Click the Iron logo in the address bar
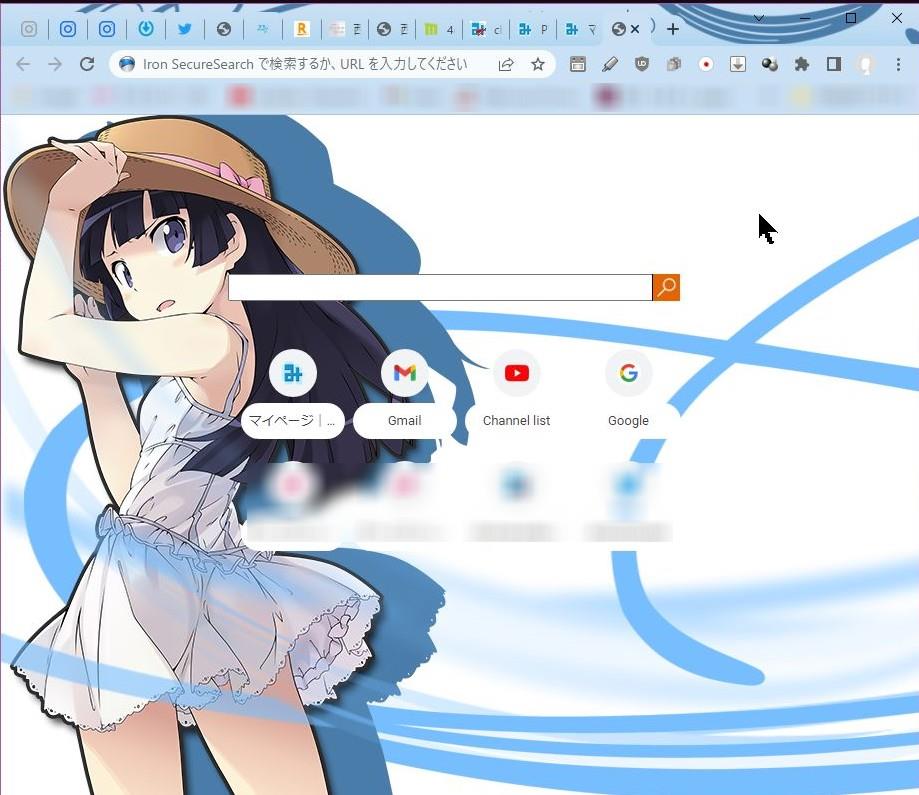This screenshot has height=795, width=919. point(127,64)
